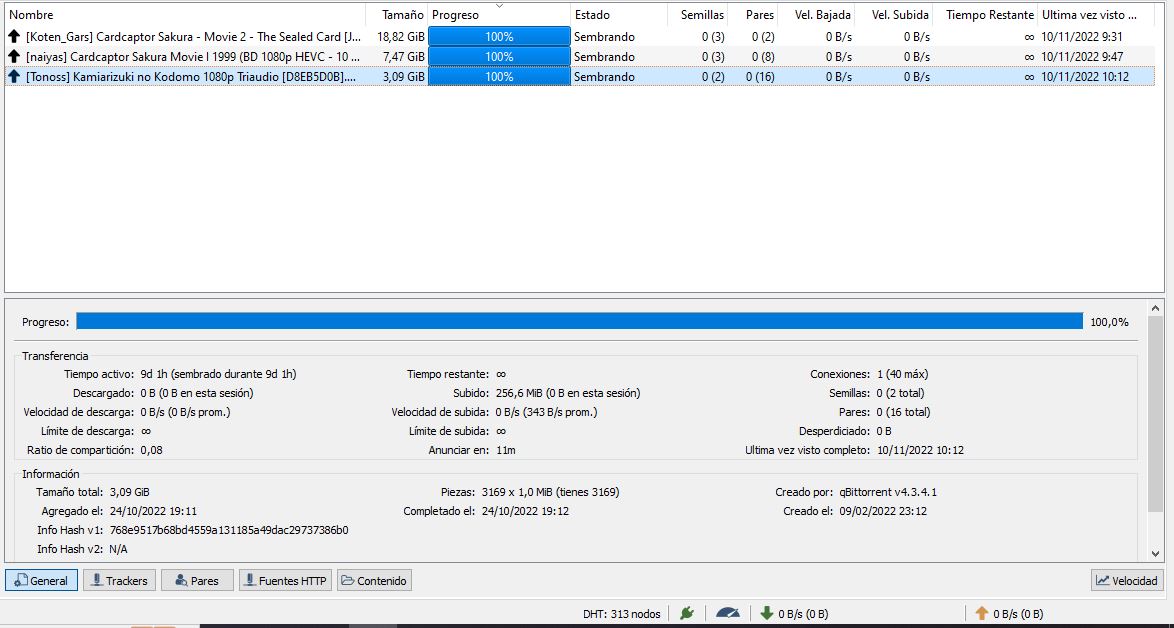The image size is (1174, 628).
Task: Click 10/11/2022 9:31 last seen cell
Action: (x=1082, y=36)
